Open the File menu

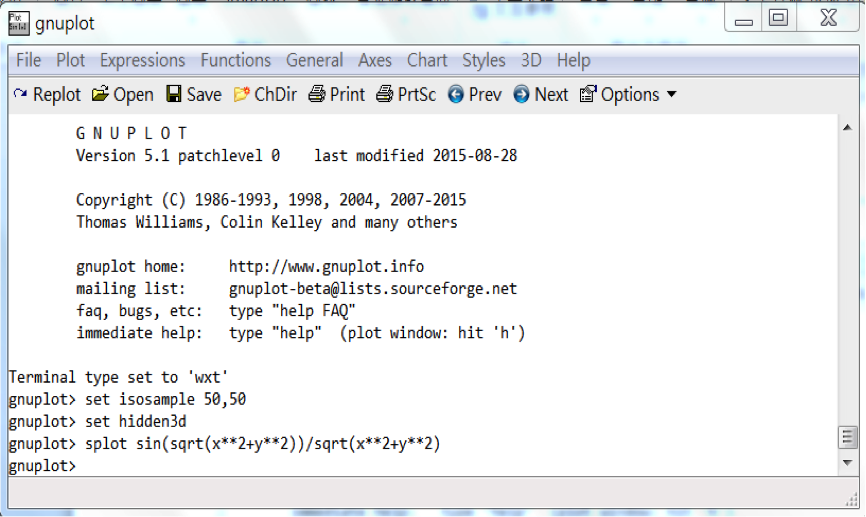tap(29, 61)
